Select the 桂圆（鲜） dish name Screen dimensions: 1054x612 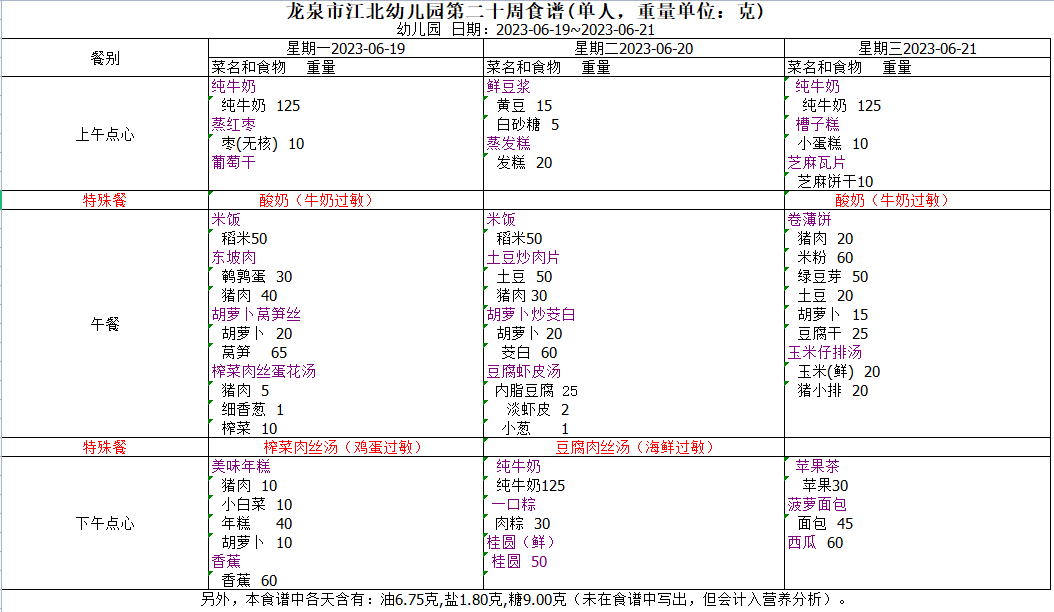point(521,542)
